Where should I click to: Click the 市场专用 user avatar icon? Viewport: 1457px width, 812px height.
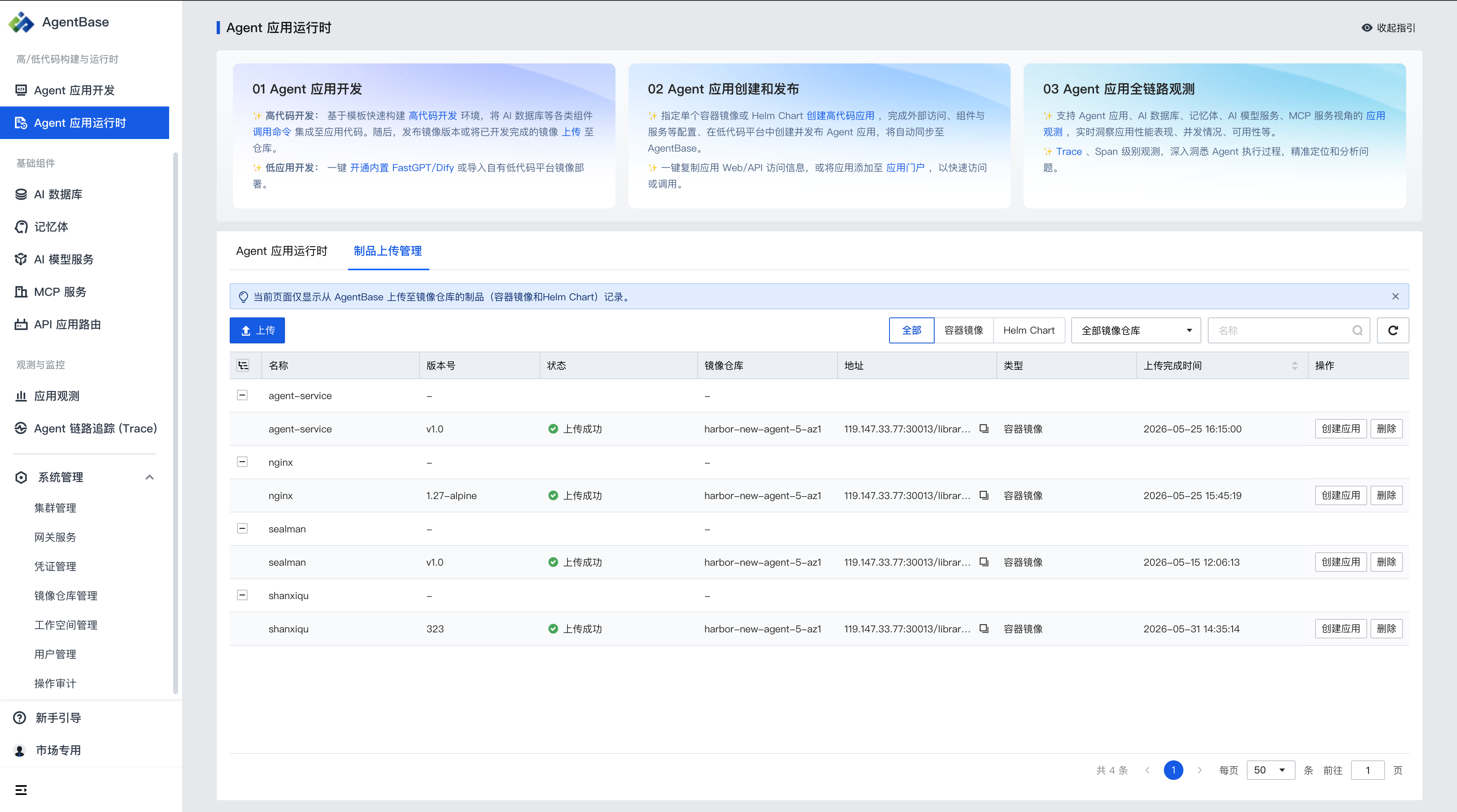coord(20,750)
